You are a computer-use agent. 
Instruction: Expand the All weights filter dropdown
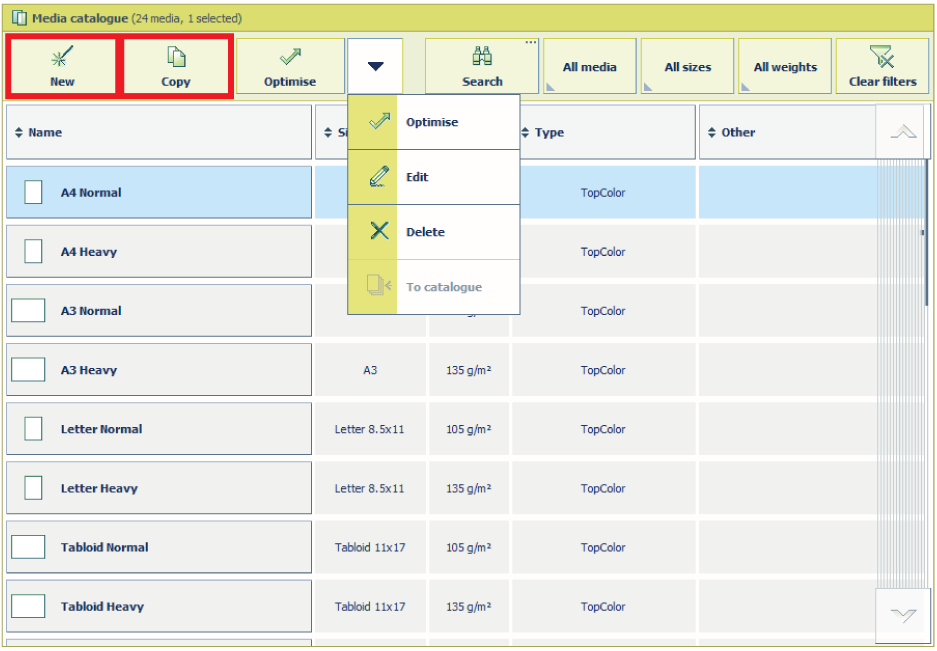click(x=785, y=67)
